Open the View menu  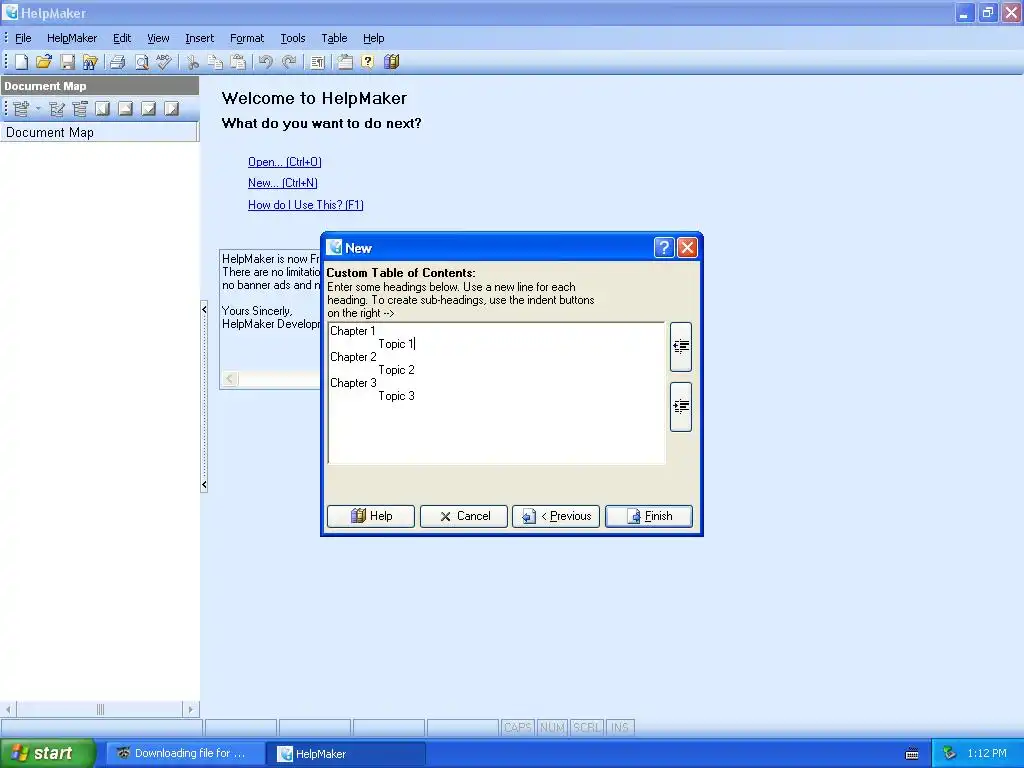tap(158, 38)
